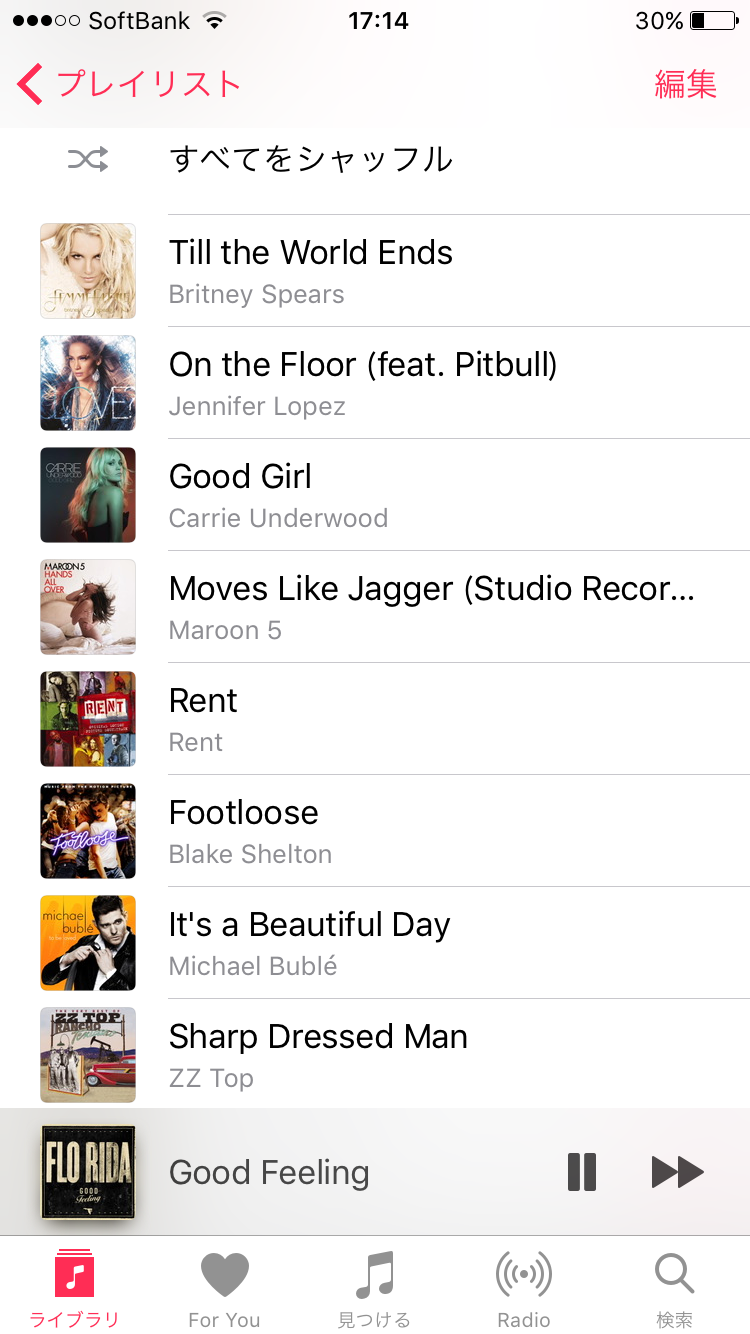The width and height of the screenshot is (750, 1334).
Task: Tap the shuffle arrows icon
Action: (x=88, y=159)
